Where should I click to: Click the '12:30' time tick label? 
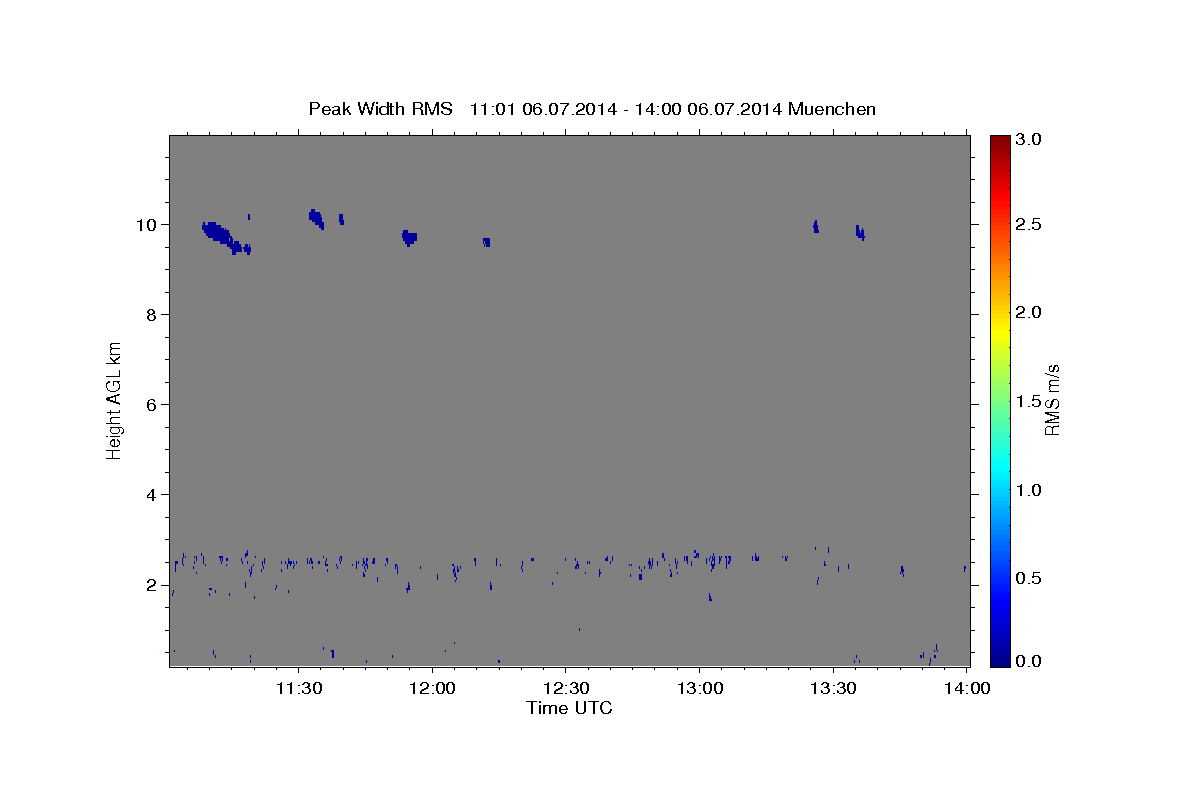click(x=566, y=689)
